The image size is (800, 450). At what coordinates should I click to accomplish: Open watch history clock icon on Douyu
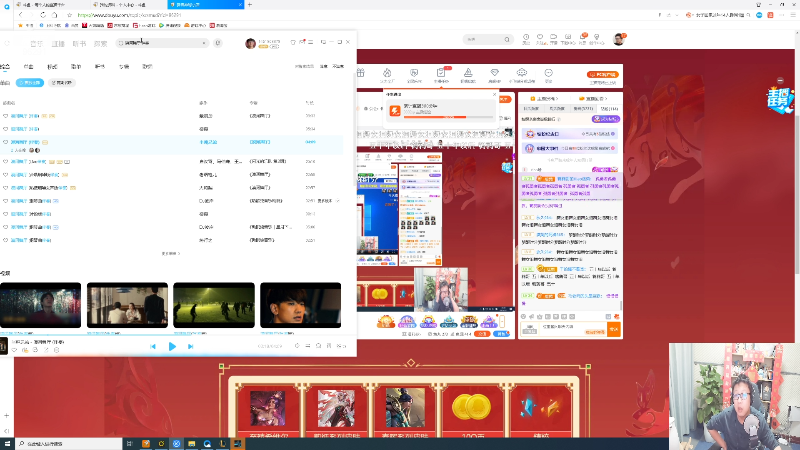(x=526, y=39)
